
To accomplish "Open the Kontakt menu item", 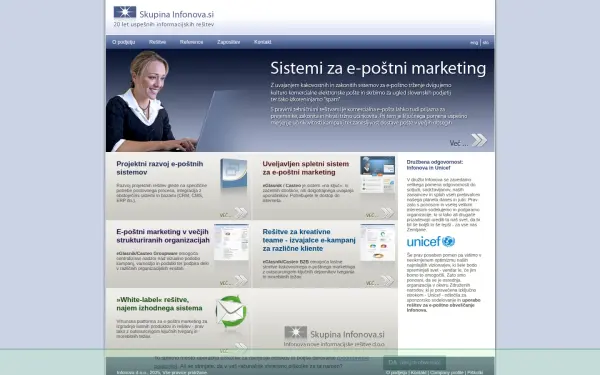I will point(262,42).
